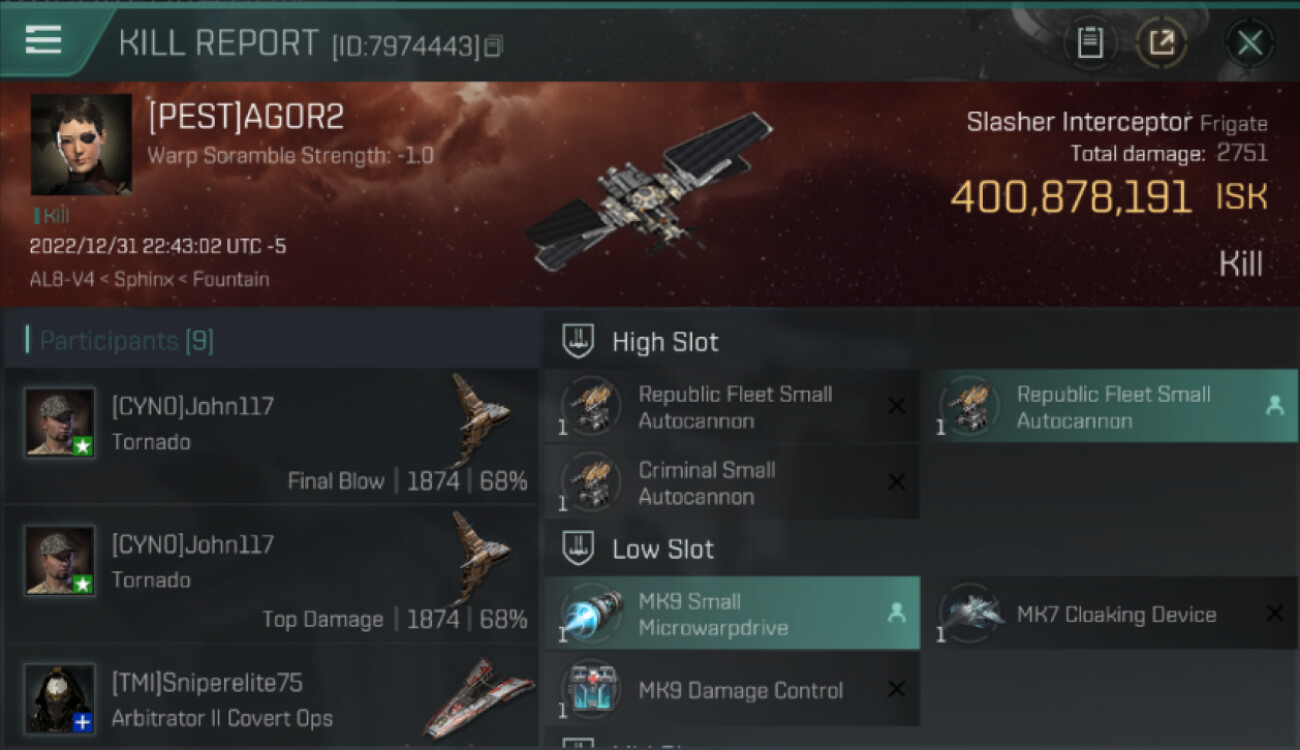Image resolution: width=1300 pixels, height=750 pixels.
Task: Open Sniperelite75 participant portrait
Action: 60,698
